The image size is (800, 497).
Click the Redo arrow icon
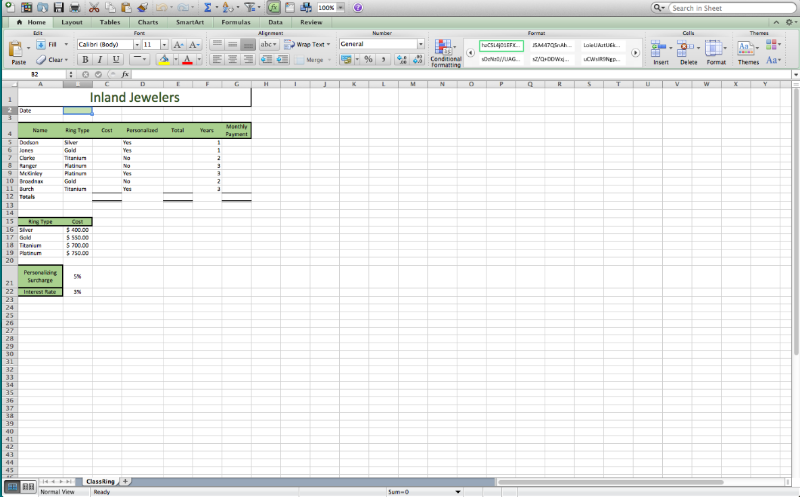point(182,7)
